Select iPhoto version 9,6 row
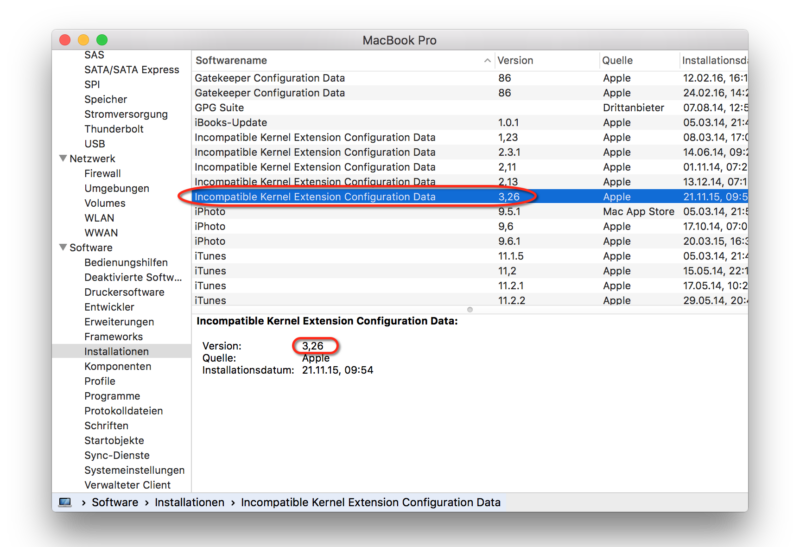 pos(470,226)
